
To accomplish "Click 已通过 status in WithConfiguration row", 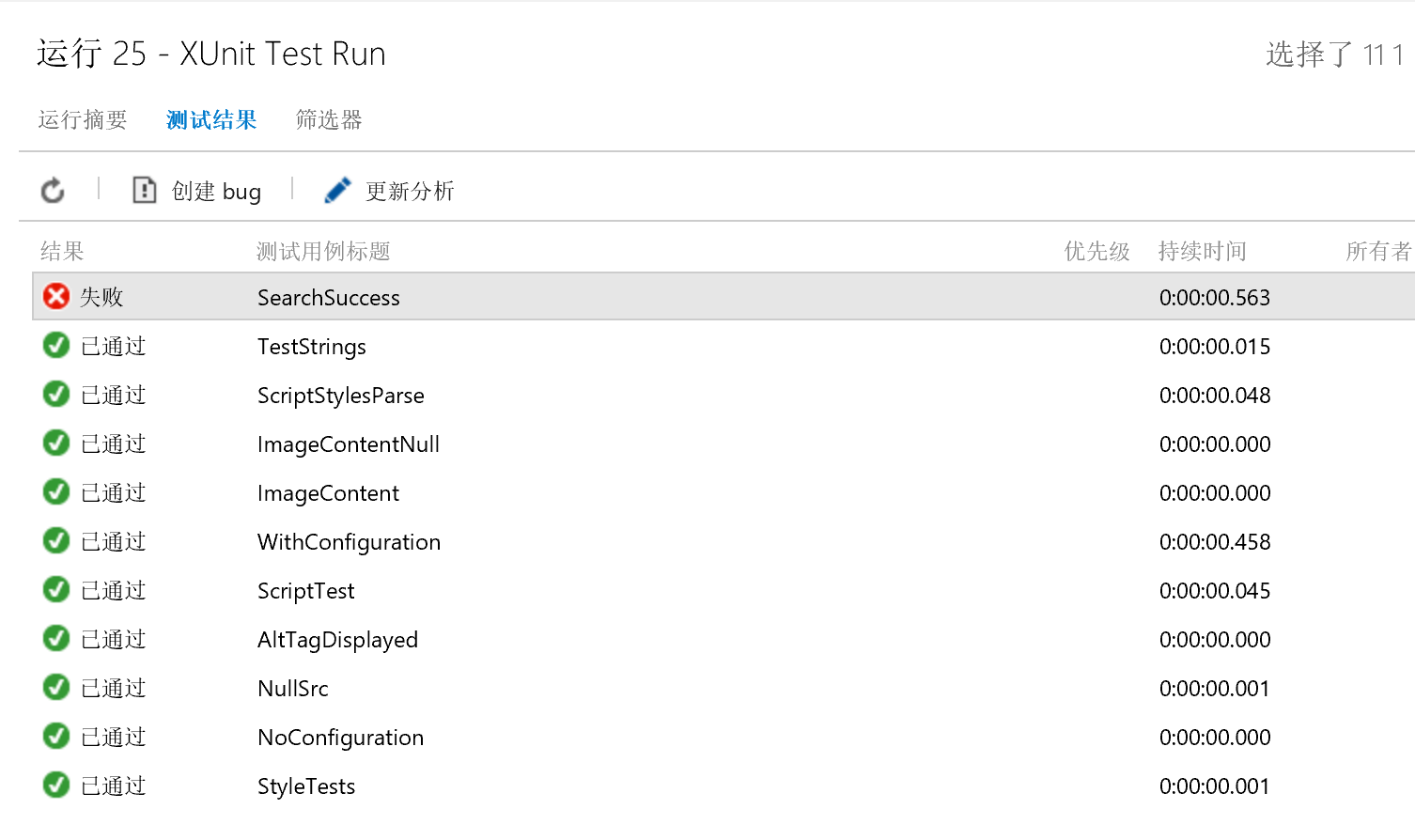I will pyautogui.click(x=114, y=541).
